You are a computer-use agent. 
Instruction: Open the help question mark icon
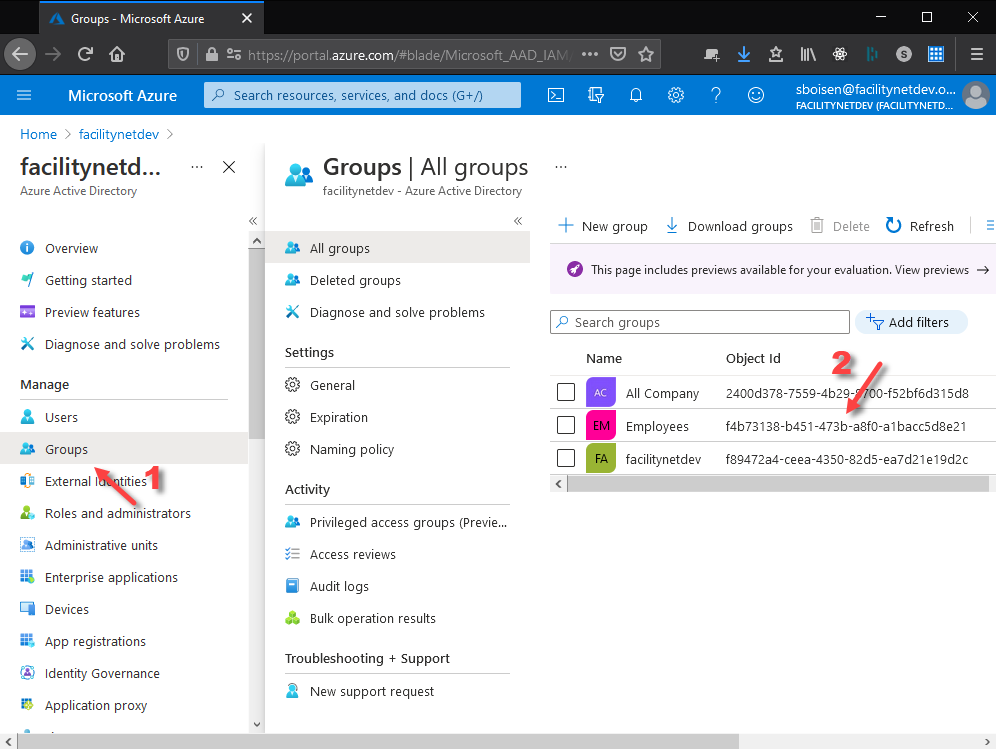716,95
